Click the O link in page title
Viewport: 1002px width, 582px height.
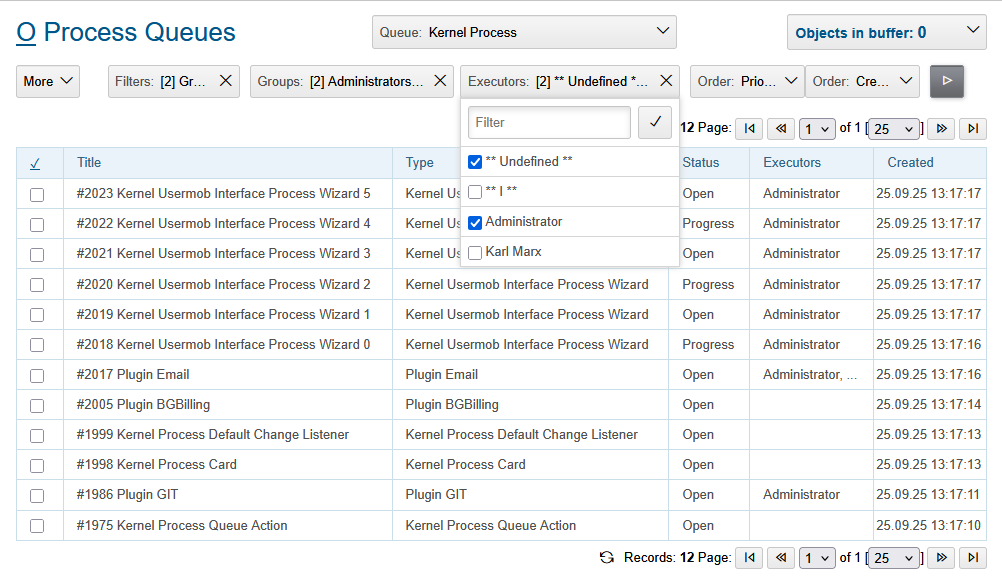(26, 32)
